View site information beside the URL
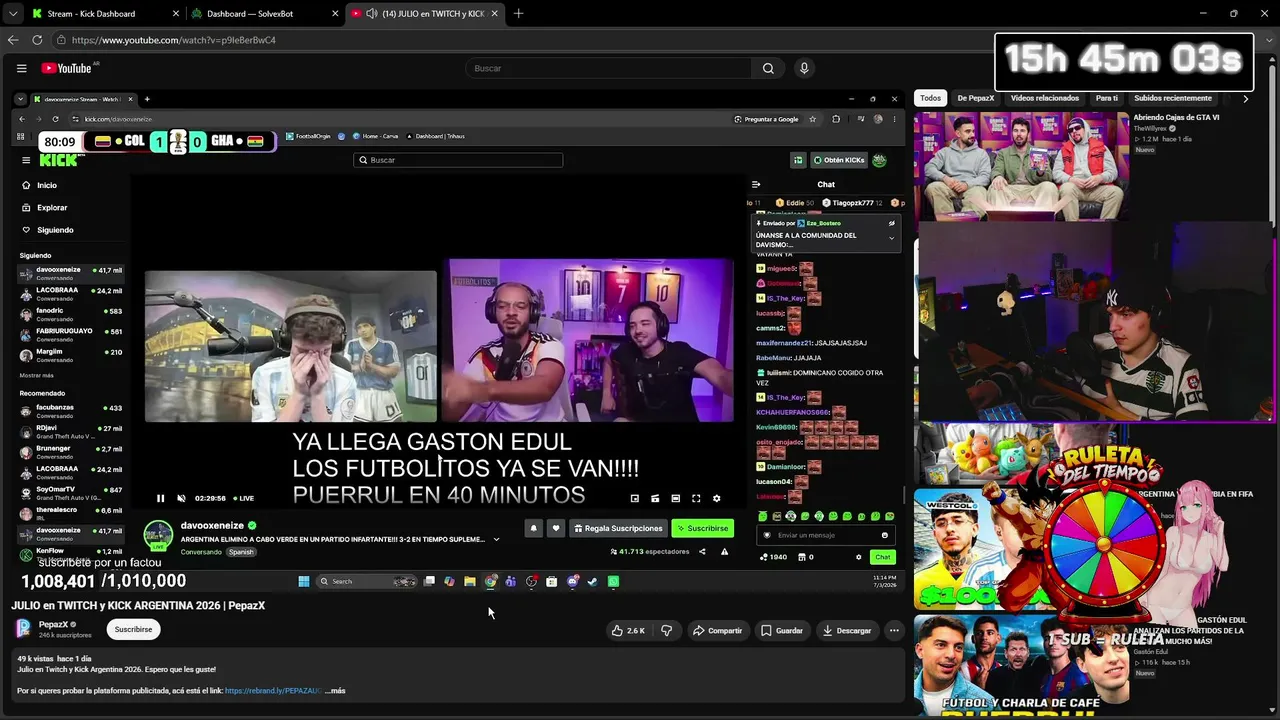Screen dimensions: 1280x720 click(62, 40)
